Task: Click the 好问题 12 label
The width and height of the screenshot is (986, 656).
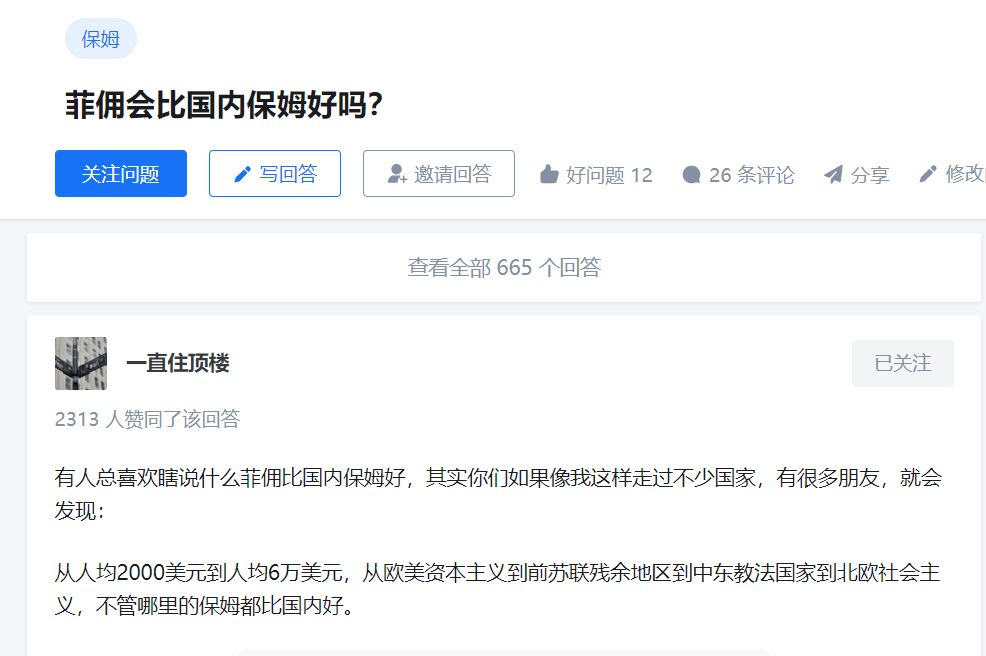Action: pos(609,175)
